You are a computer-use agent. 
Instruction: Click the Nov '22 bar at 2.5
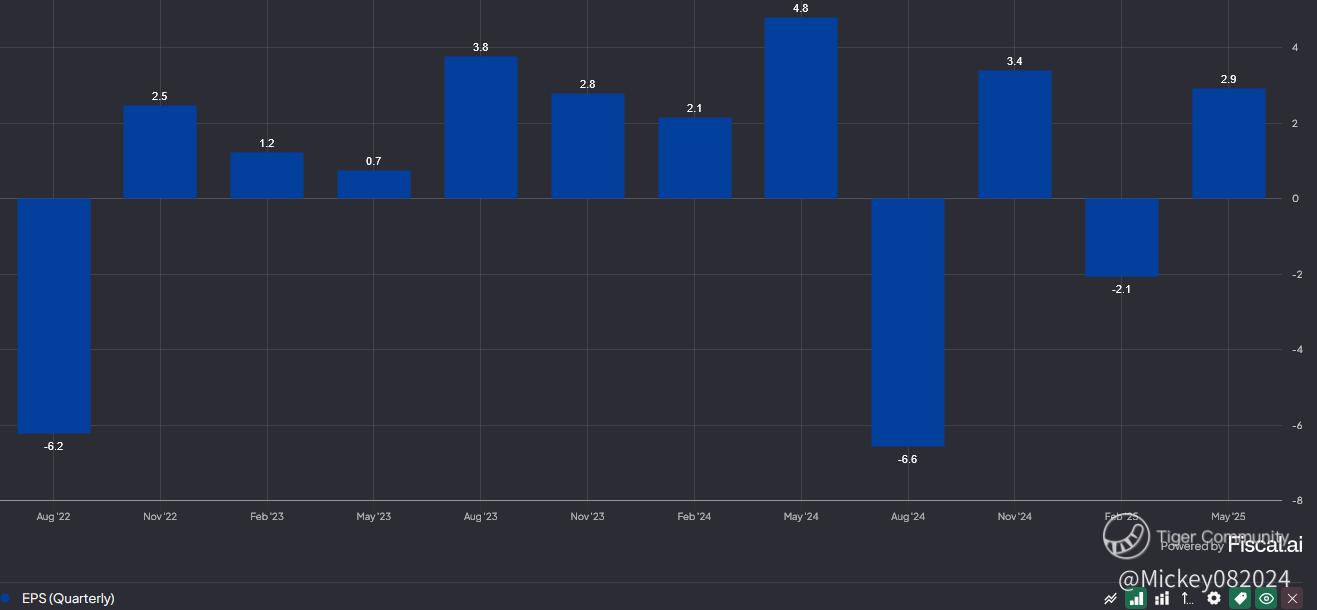click(160, 152)
